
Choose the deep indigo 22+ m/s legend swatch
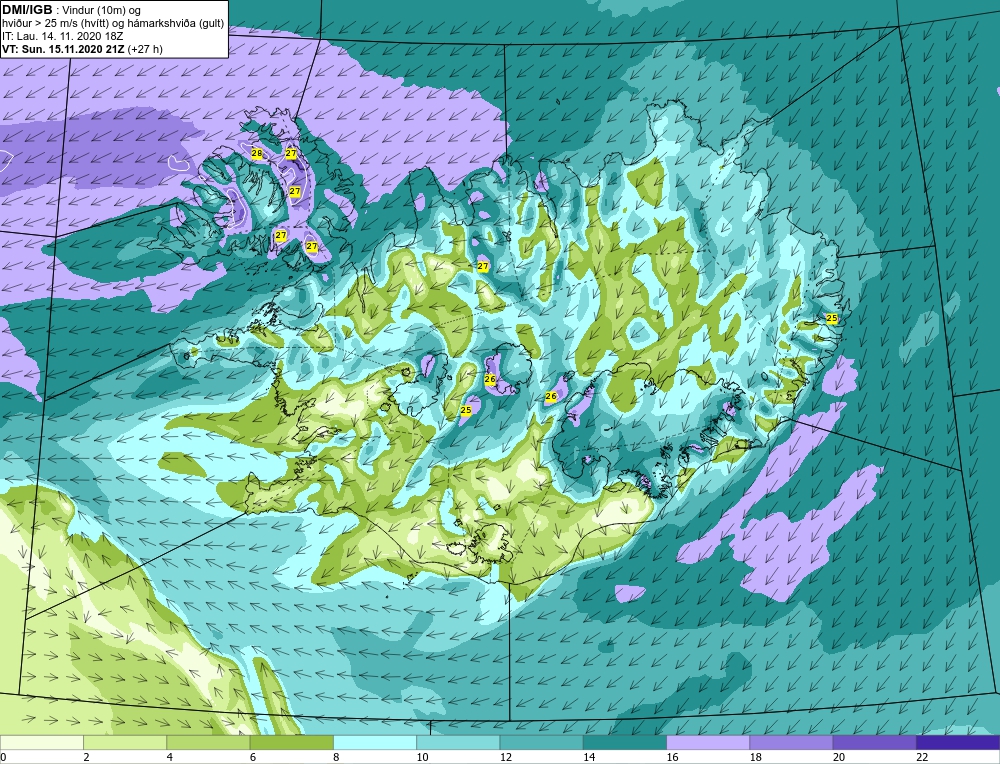[958, 742]
